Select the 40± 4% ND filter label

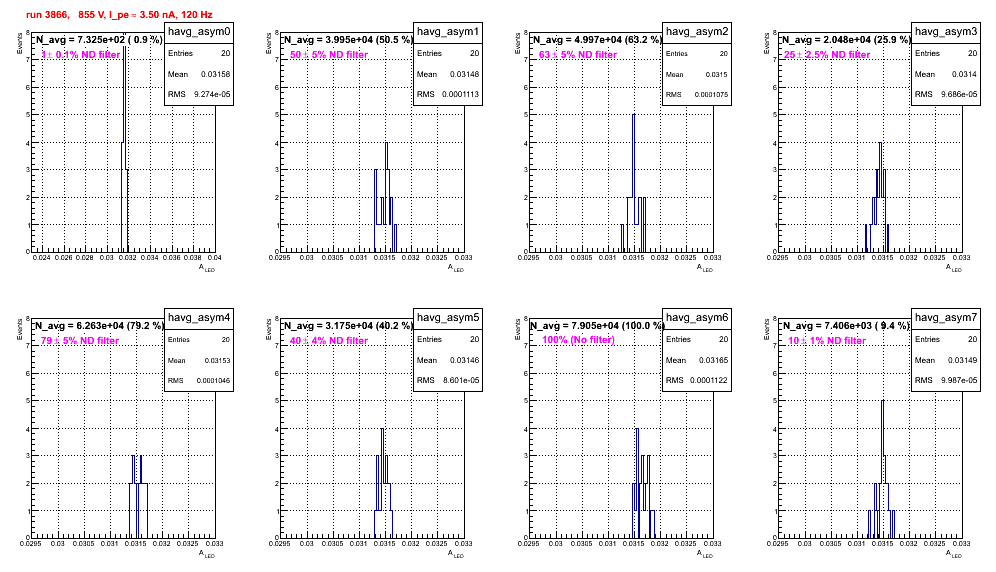pos(329,341)
